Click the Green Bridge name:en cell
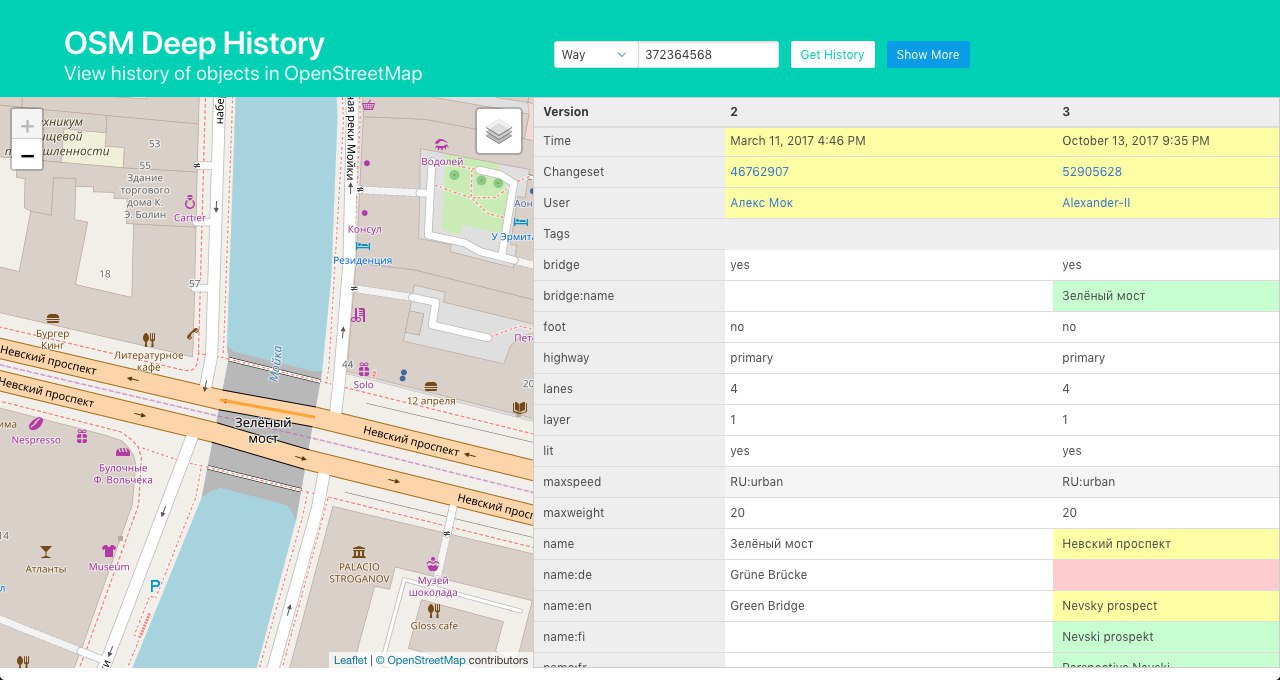1280x680 pixels. click(889, 606)
